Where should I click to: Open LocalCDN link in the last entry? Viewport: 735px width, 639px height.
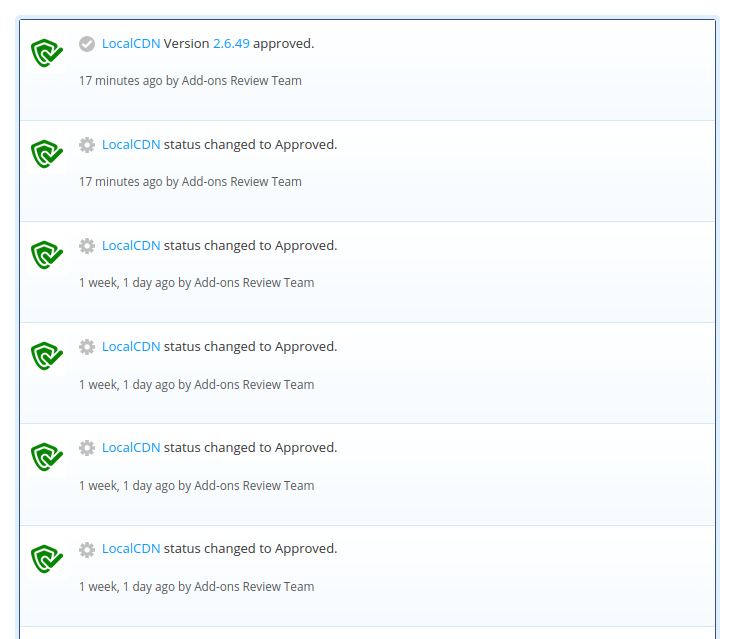click(x=131, y=549)
